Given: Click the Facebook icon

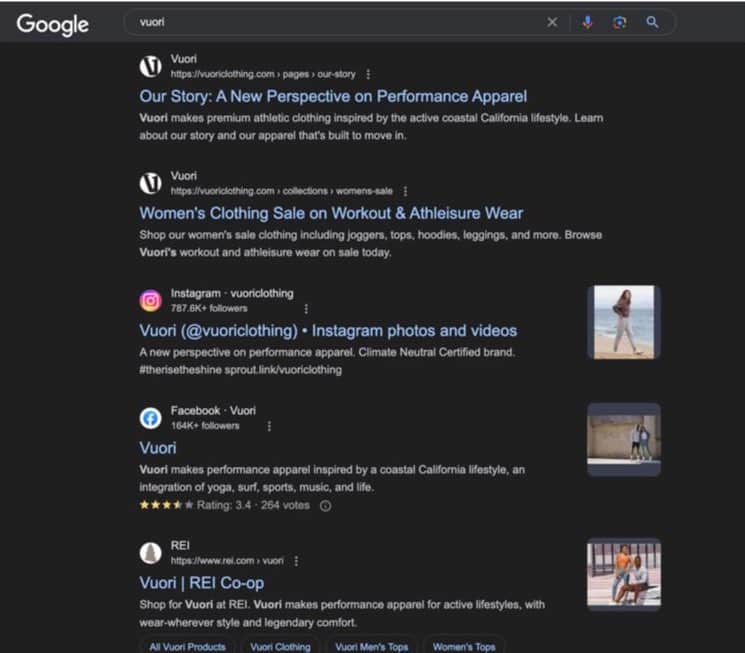Looking at the screenshot, I should [x=151, y=418].
